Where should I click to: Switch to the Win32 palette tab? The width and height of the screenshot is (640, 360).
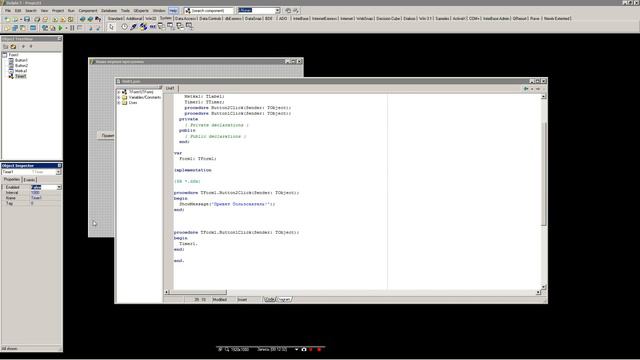(x=151, y=19)
